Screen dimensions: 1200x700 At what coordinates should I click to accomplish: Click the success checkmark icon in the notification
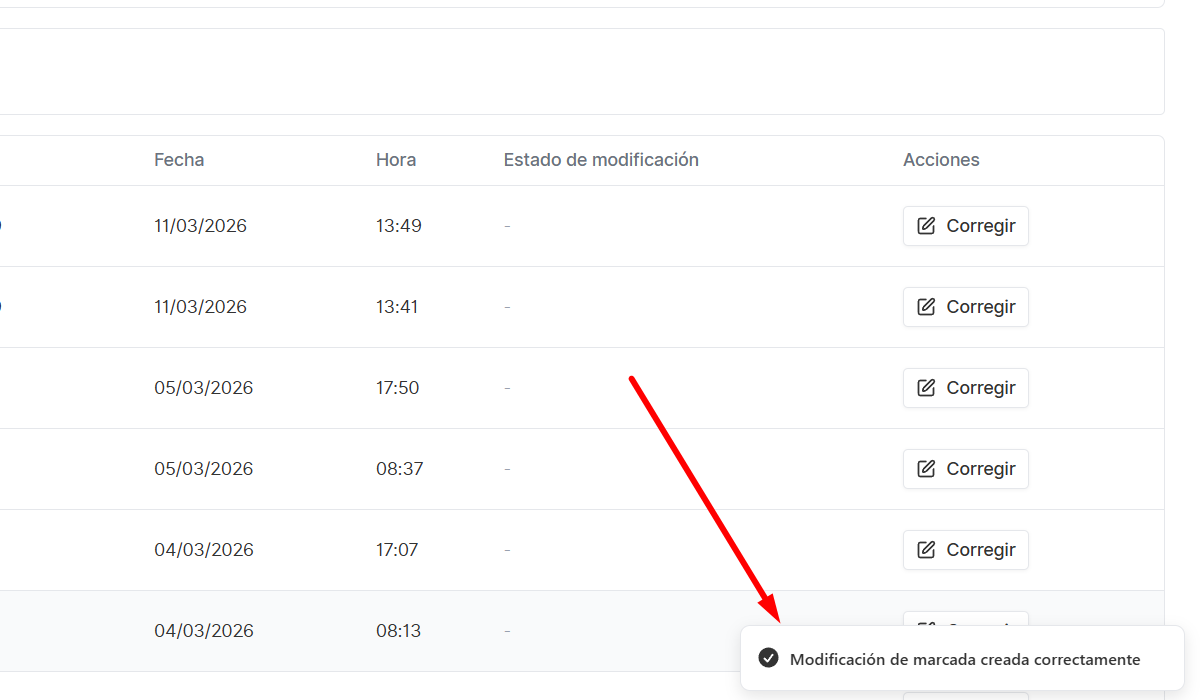tap(768, 658)
